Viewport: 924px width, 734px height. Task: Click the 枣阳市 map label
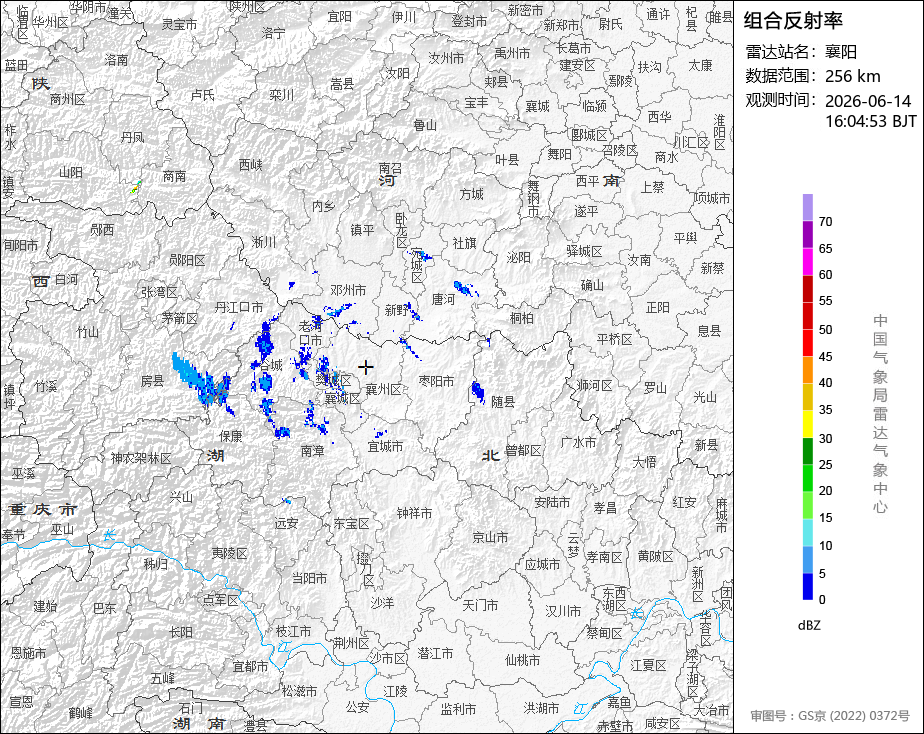tap(436, 381)
